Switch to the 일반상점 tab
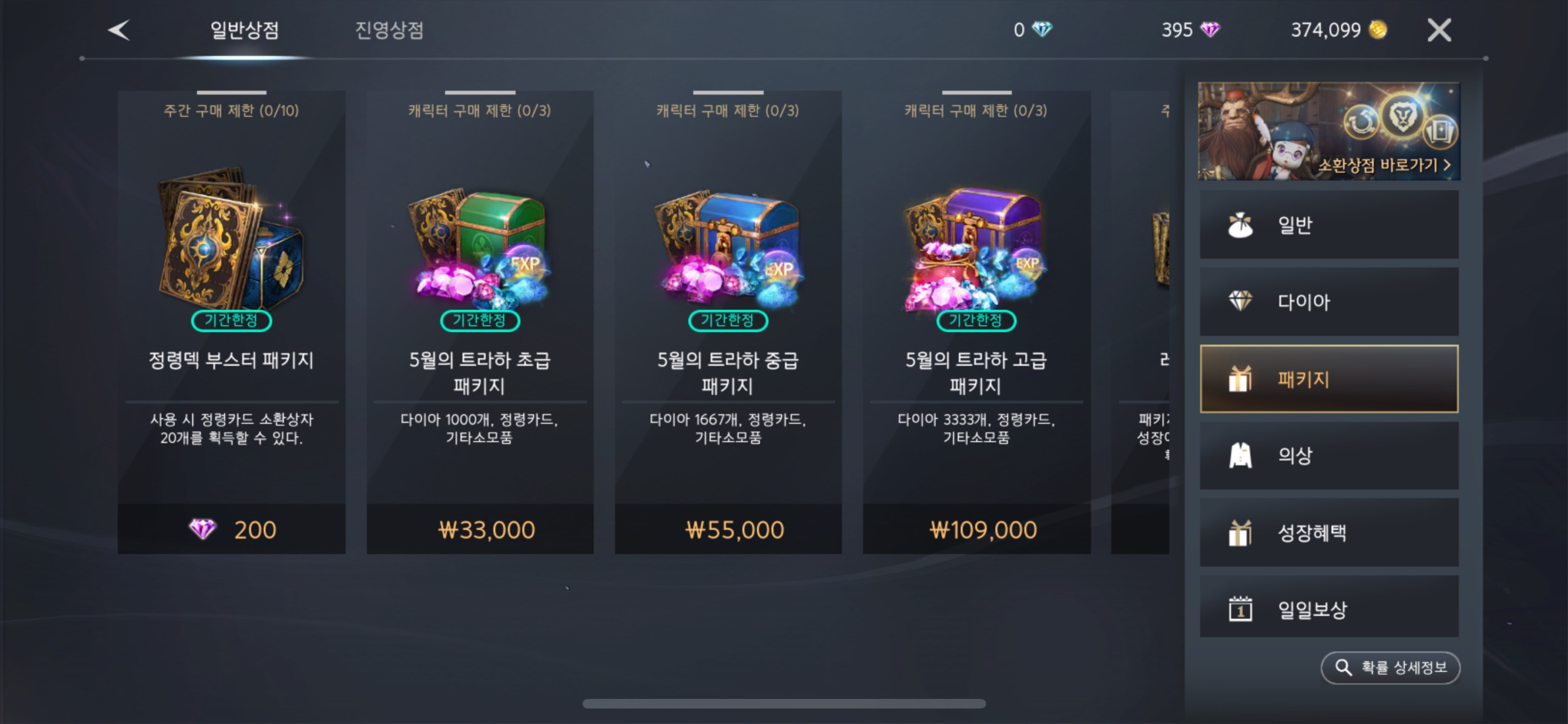Viewport: 1568px width, 724px height. 244,30
